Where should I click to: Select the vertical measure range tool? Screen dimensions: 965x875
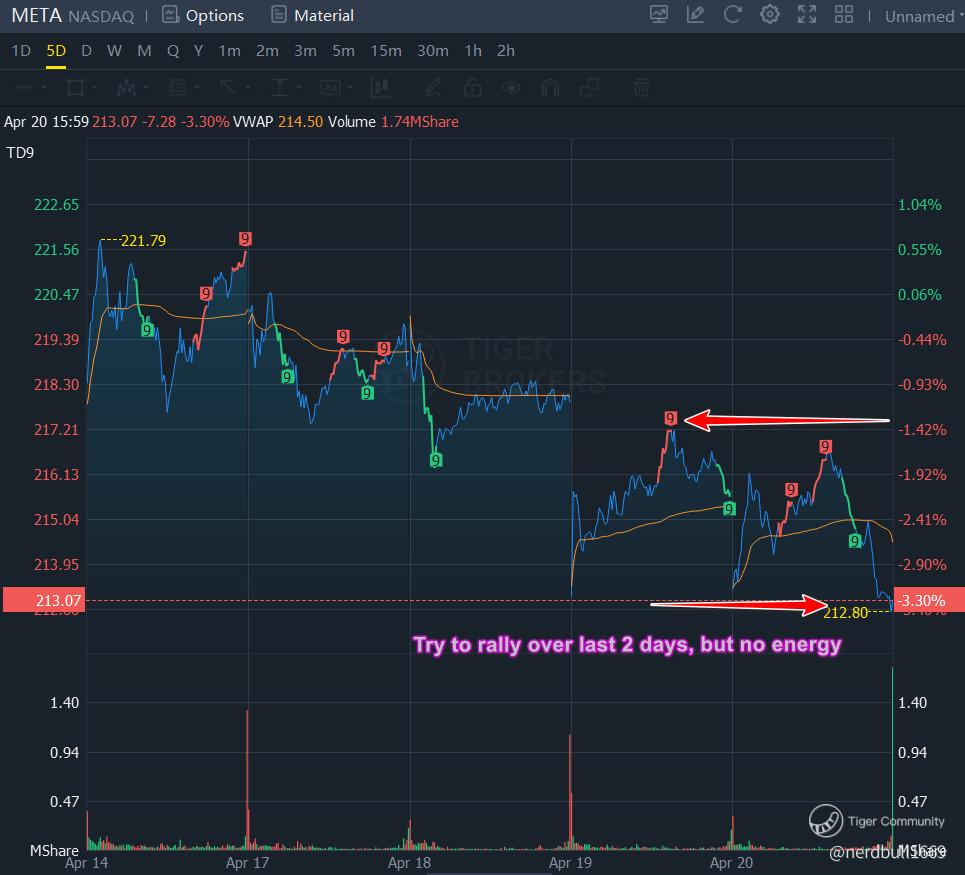pos(279,88)
